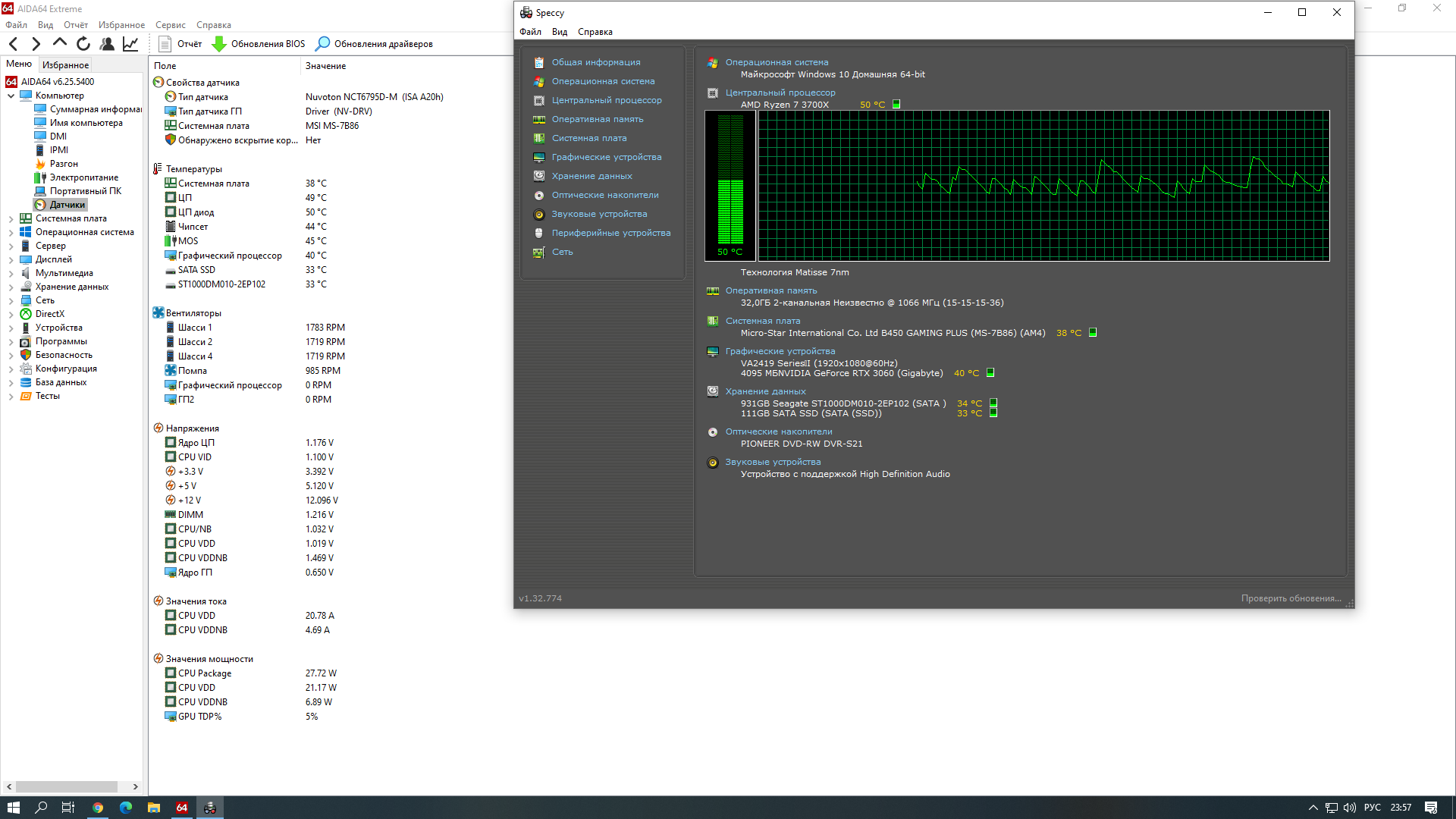Select Суммарная информация tree item
Viewport: 1456px width, 819px height.
coord(88,109)
